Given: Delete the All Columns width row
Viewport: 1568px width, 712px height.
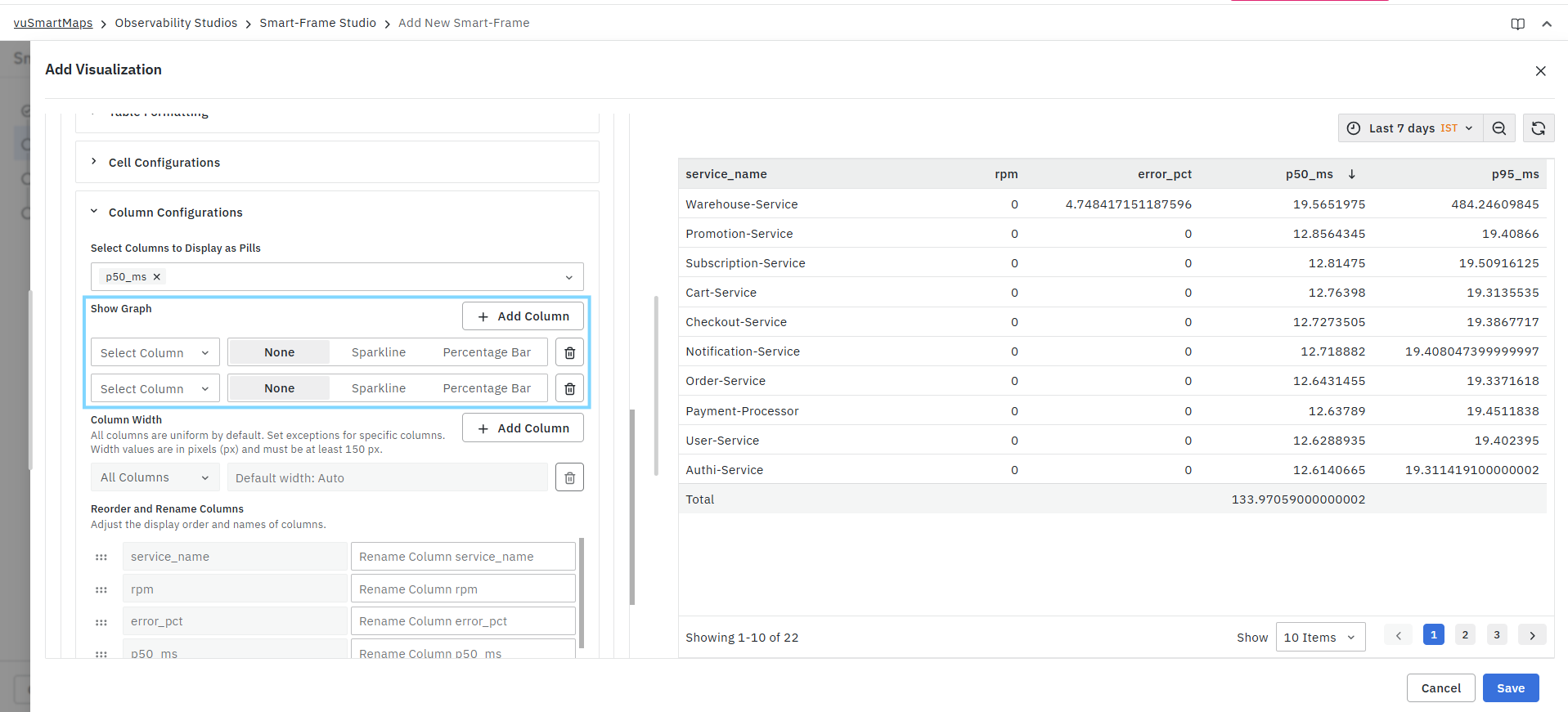Looking at the screenshot, I should tap(570, 477).
